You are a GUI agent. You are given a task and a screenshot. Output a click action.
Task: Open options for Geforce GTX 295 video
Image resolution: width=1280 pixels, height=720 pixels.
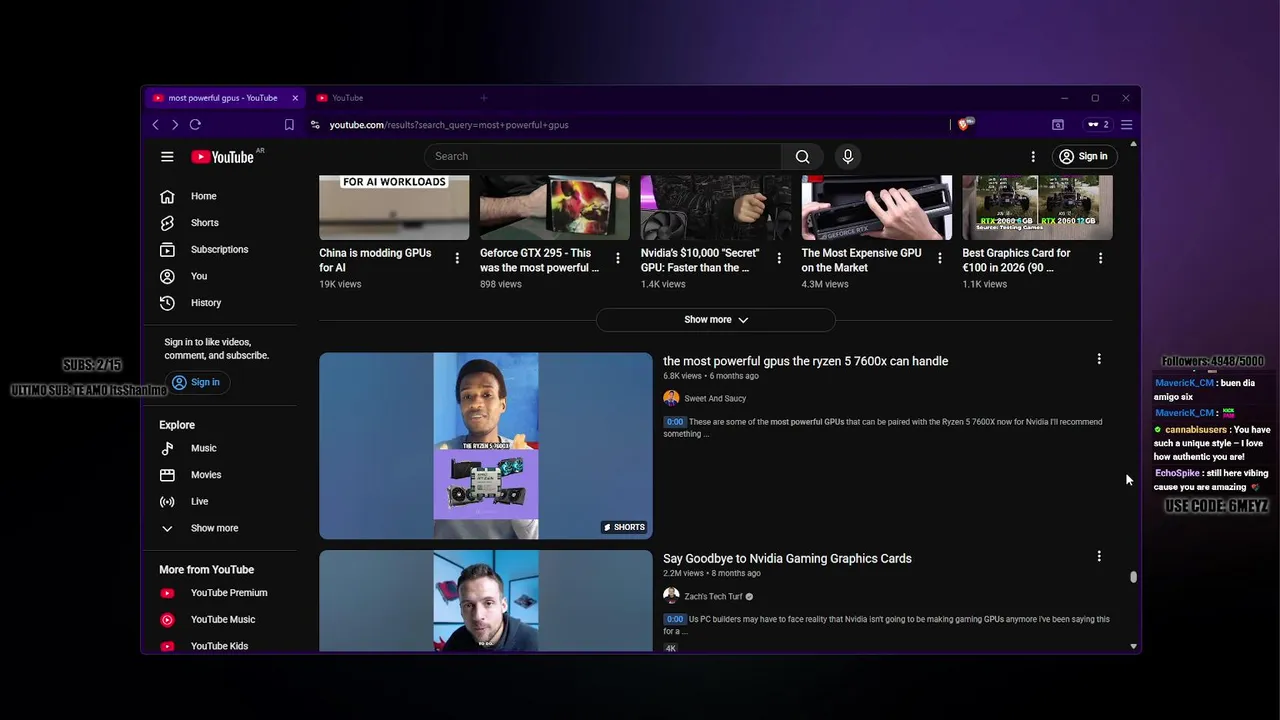[618, 258]
